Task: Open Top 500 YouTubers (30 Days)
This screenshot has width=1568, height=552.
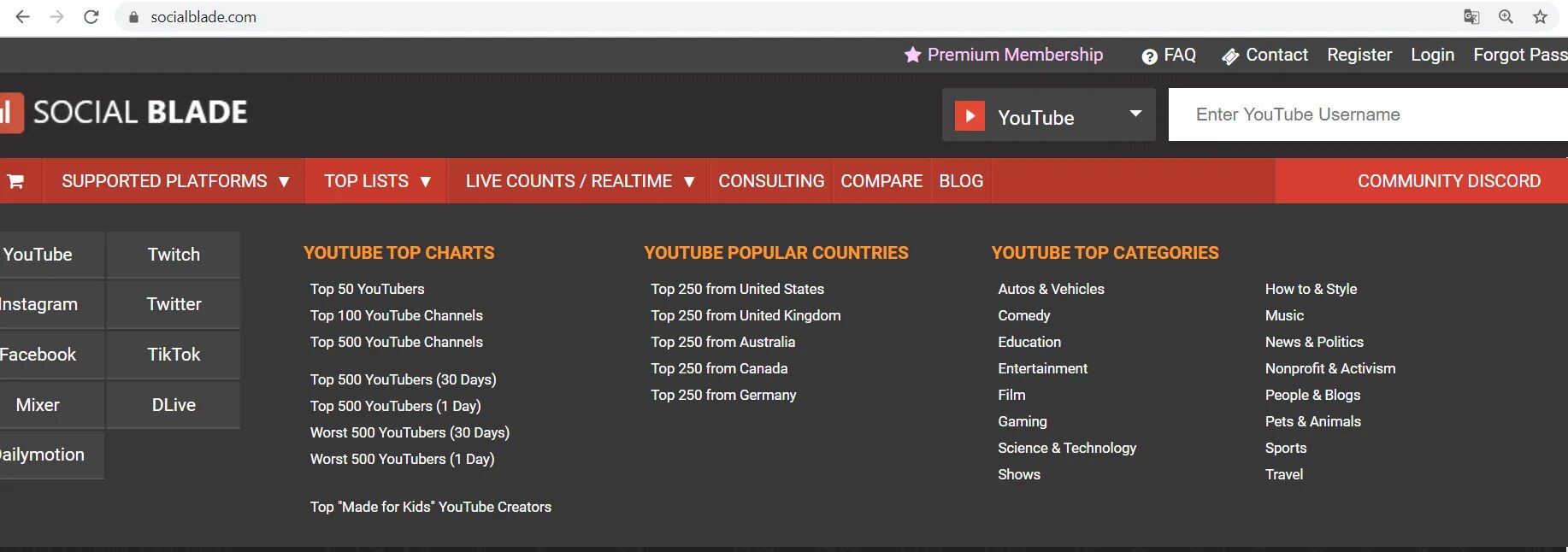Action: click(403, 379)
